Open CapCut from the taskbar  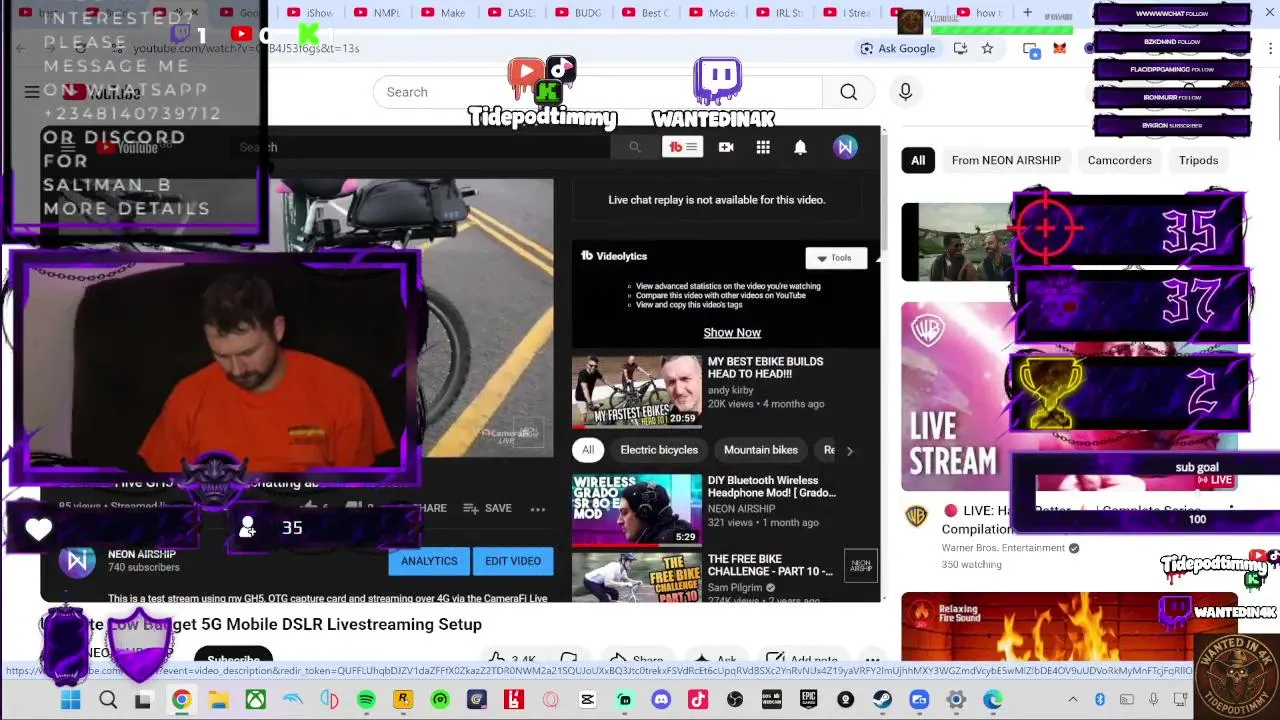coord(587,700)
